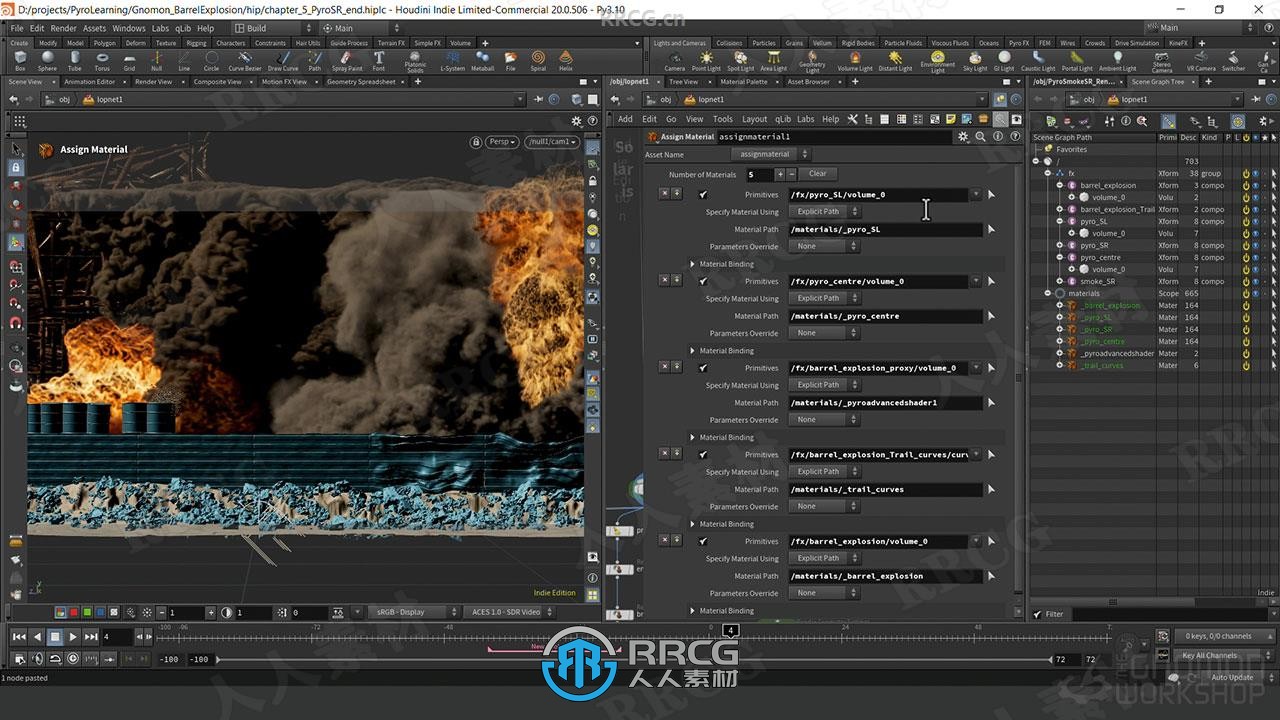Toggle enable checkbox for barrel_explosion_proxy/volume_0

pyautogui.click(x=703, y=368)
